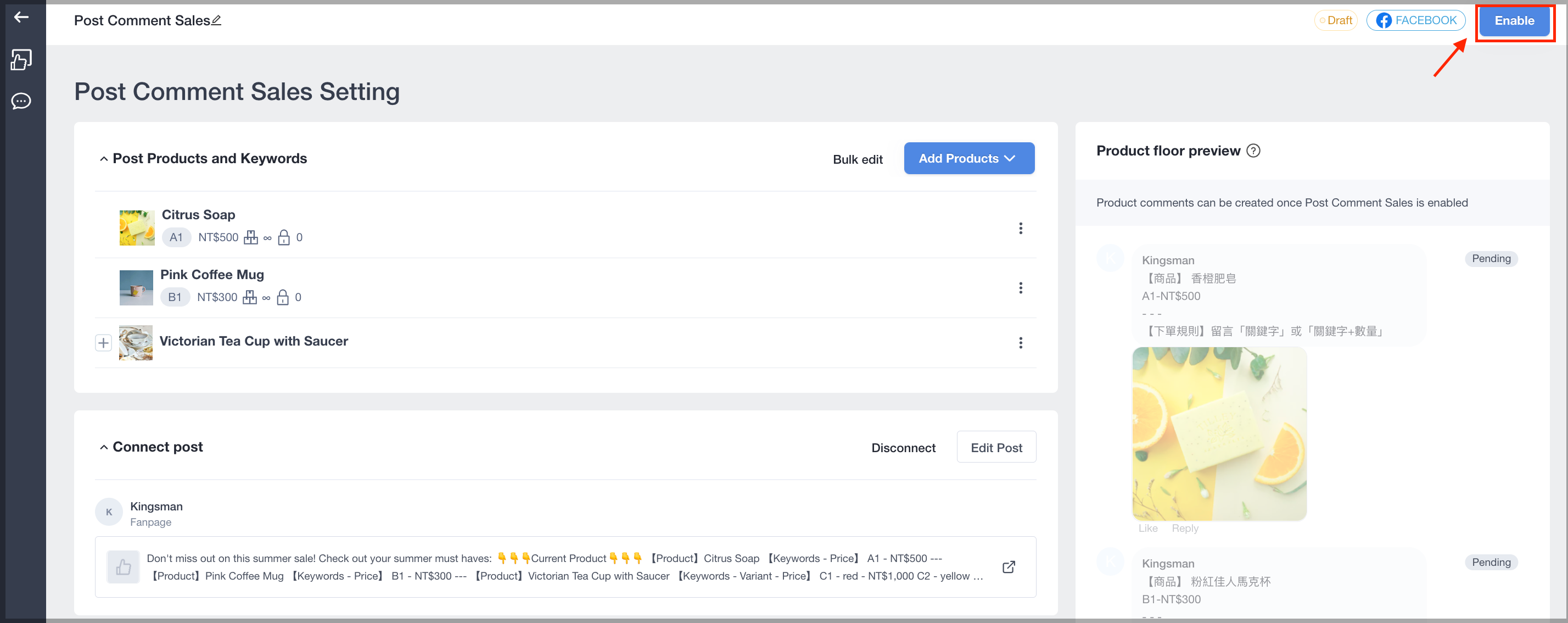
Task: Click the stock icon in Pink Coffee Mug row
Action: pyautogui.click(x=250, y=297)
